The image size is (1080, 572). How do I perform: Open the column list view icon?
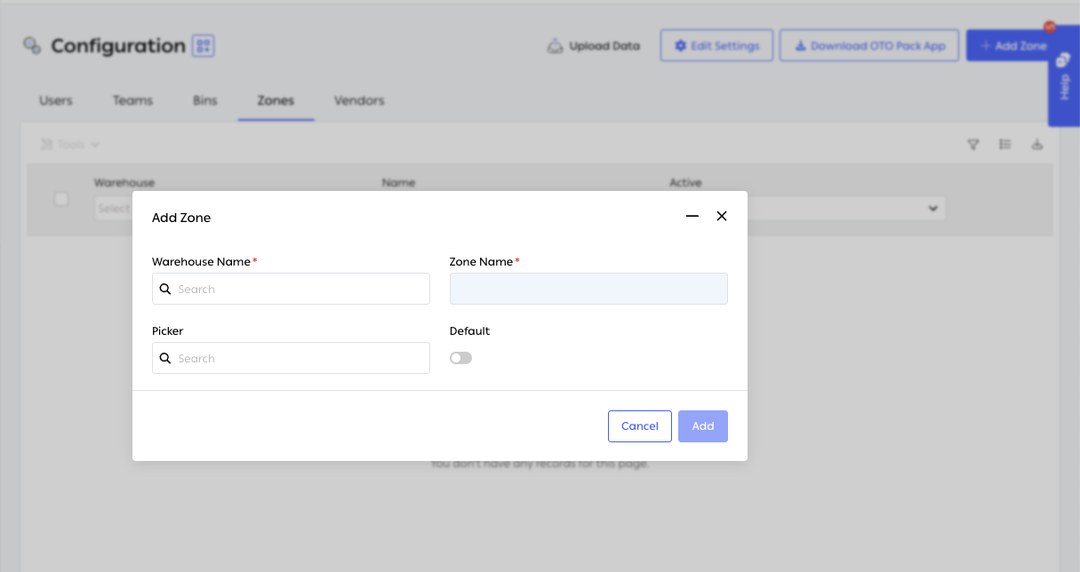pos(1005,144)
